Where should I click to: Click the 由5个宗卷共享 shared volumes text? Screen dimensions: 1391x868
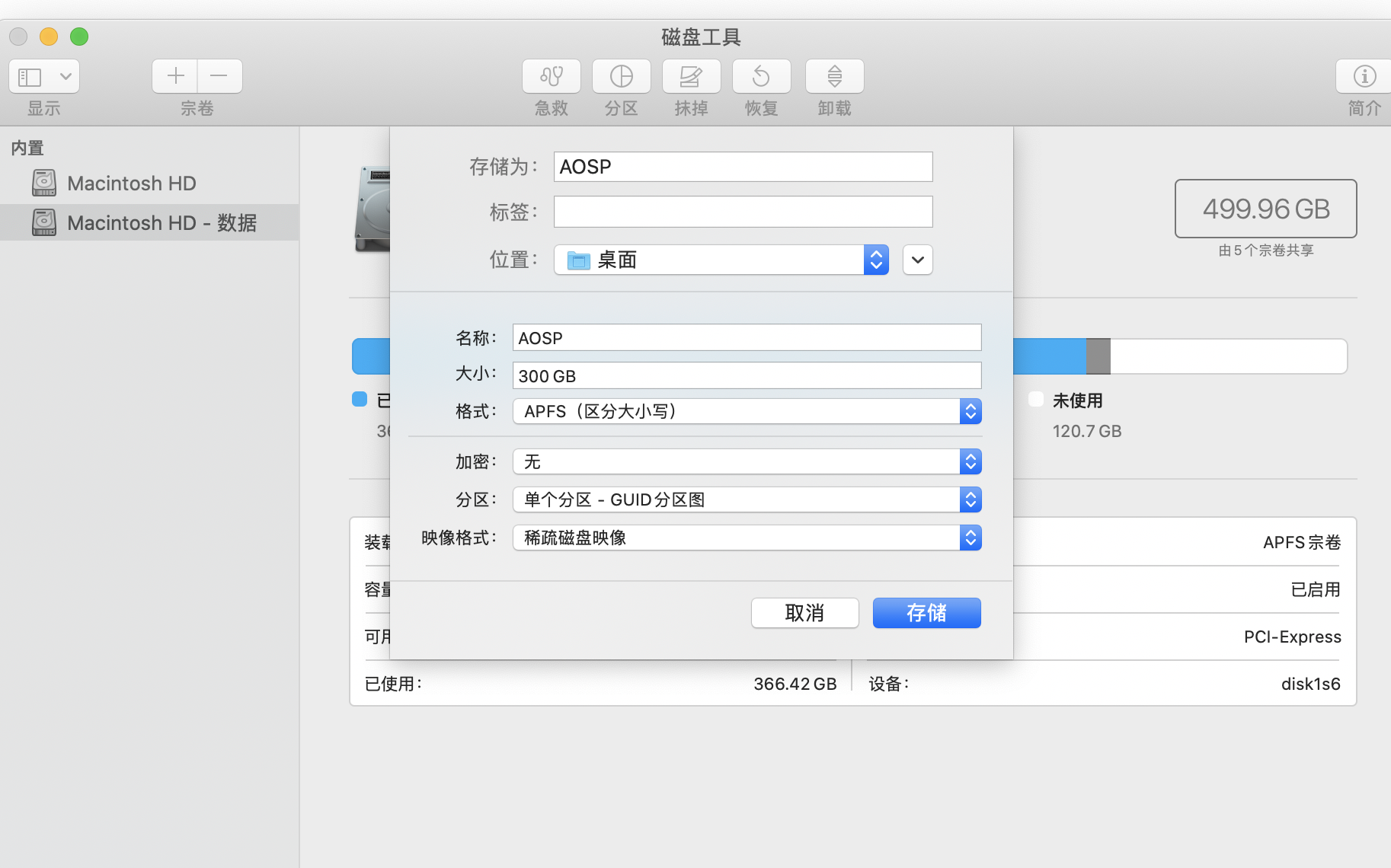[1265, 251]
